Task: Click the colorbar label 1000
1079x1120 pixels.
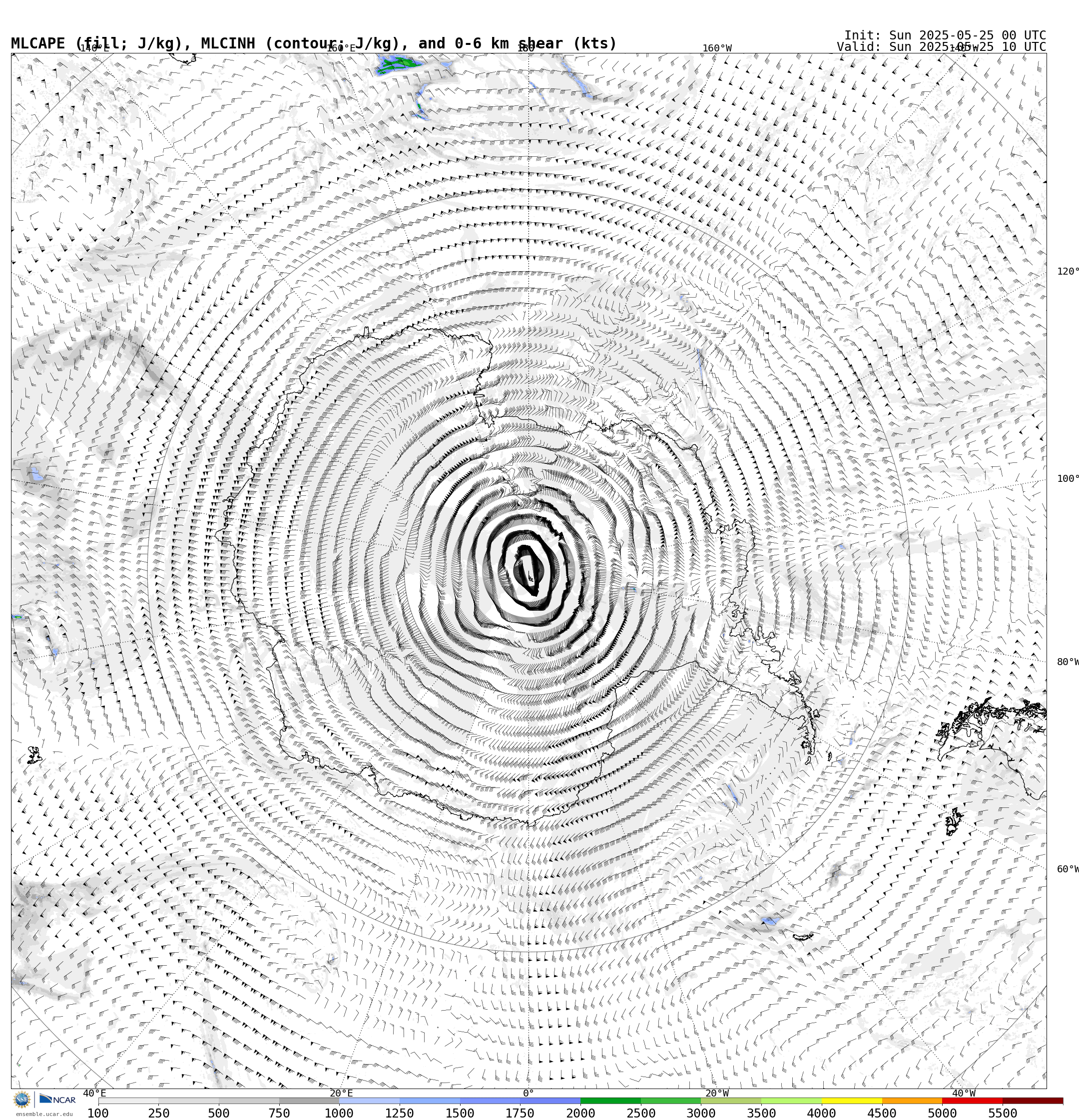Action: (339, 1113)
